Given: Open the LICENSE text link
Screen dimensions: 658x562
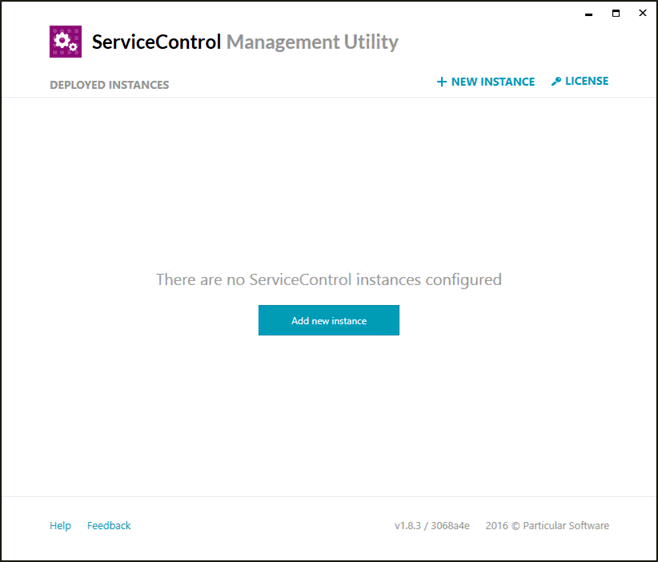Looking at the screenshot, I should [x=587, y=81].
